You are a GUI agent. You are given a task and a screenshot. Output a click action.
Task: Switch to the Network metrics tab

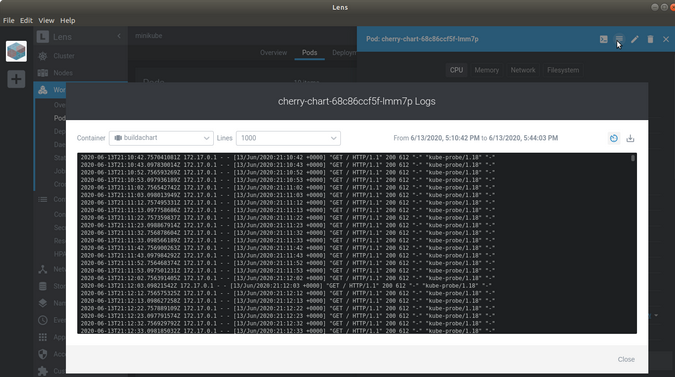tap(523, 70)
